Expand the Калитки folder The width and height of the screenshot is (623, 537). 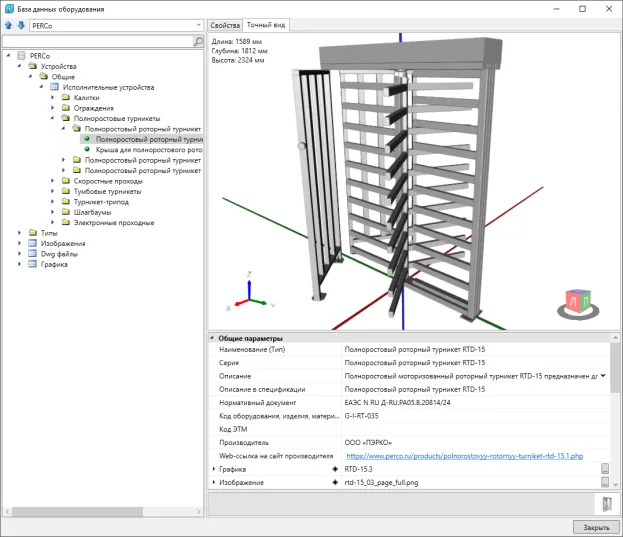[x=53, y=97]
